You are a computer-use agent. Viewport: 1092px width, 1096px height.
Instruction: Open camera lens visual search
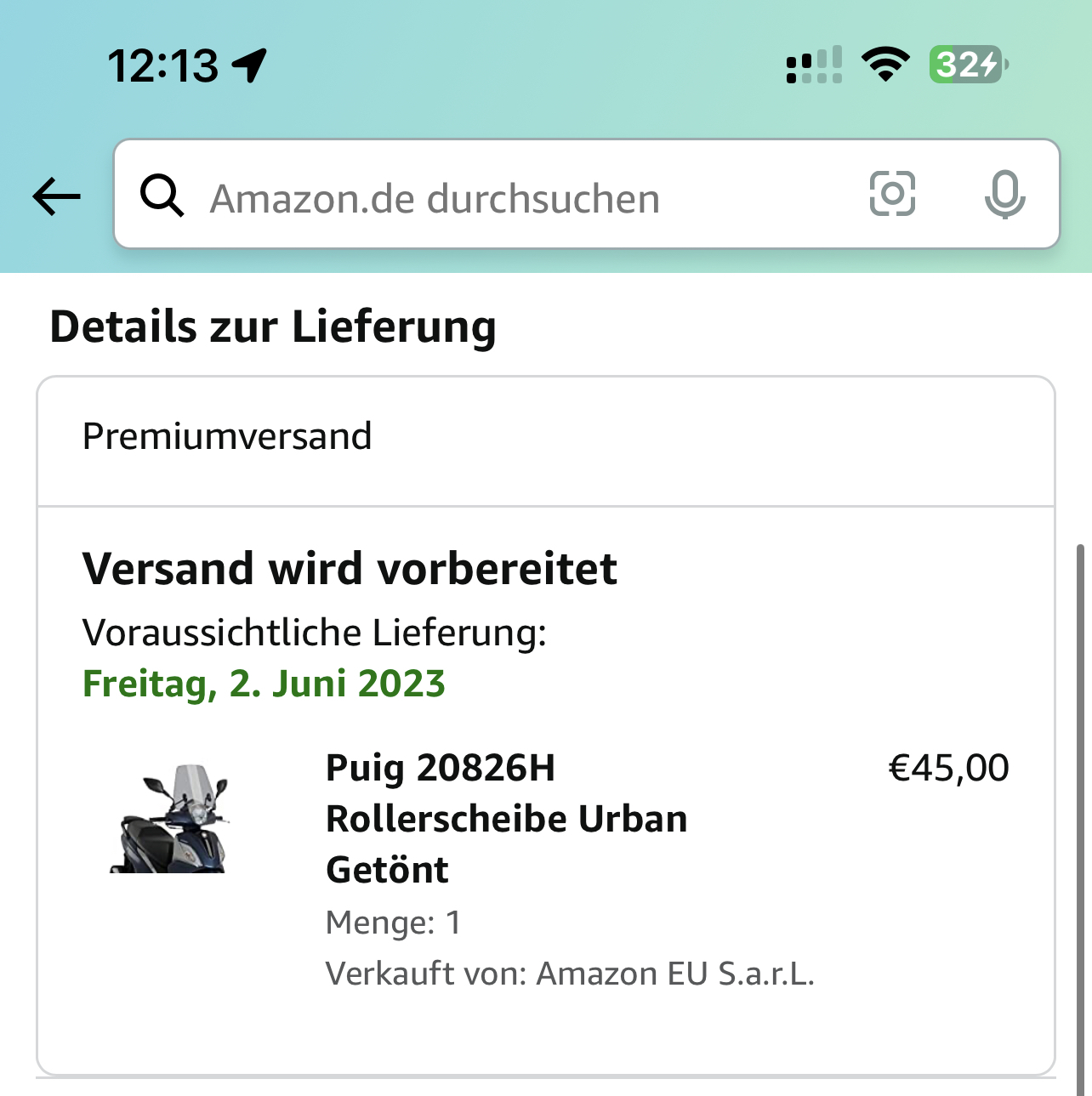pos(892,194)
